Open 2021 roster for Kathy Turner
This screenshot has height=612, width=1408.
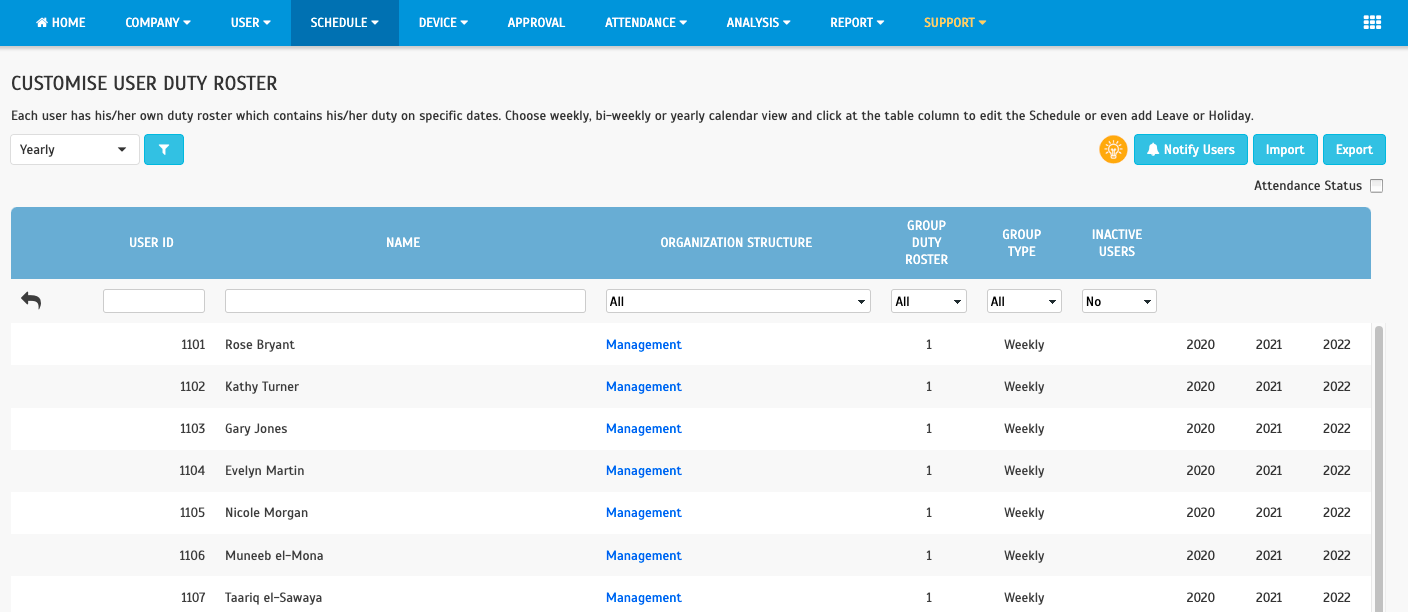click(1268, 386)
